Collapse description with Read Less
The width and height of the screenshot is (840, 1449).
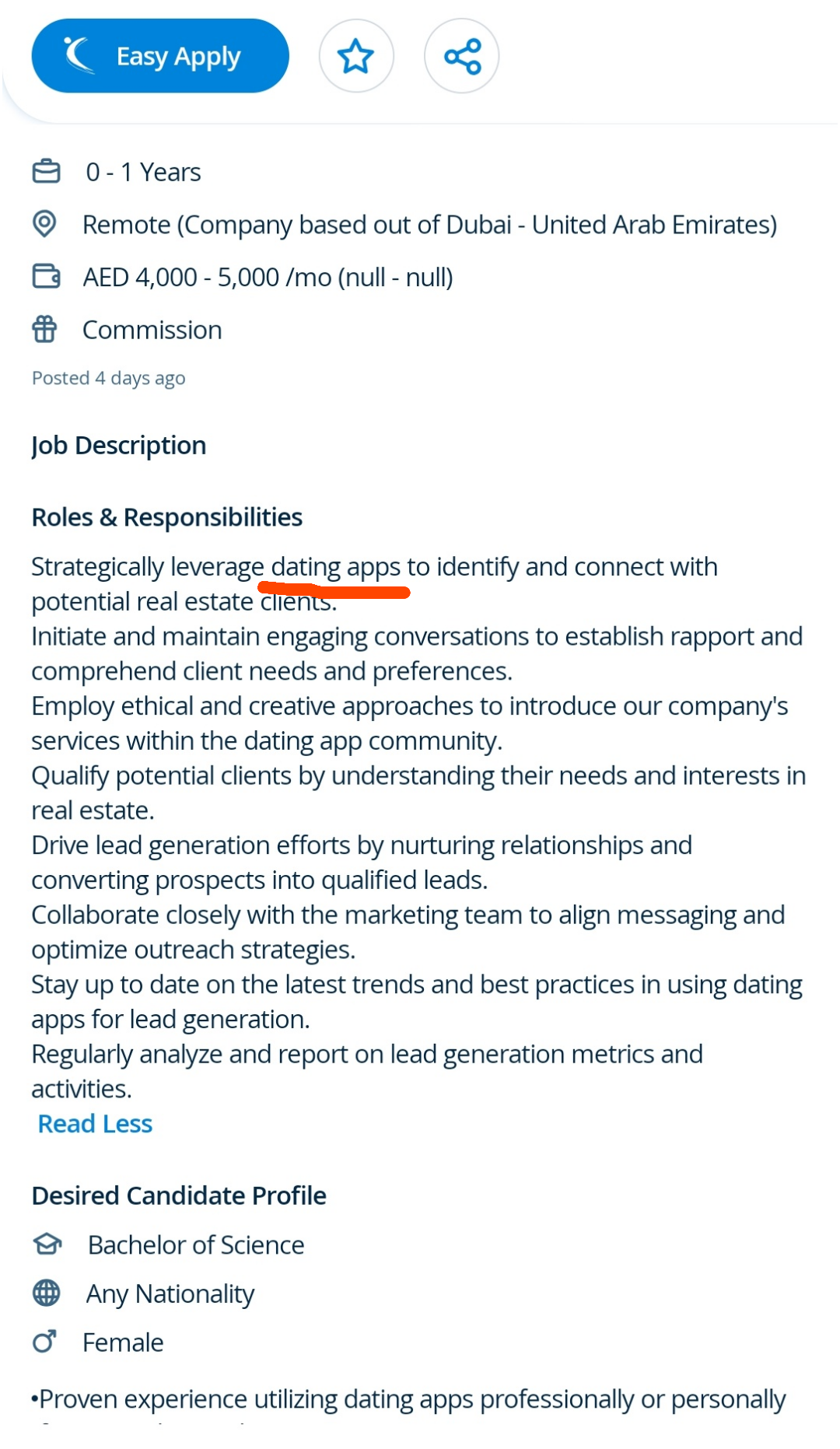(95, 1123)
